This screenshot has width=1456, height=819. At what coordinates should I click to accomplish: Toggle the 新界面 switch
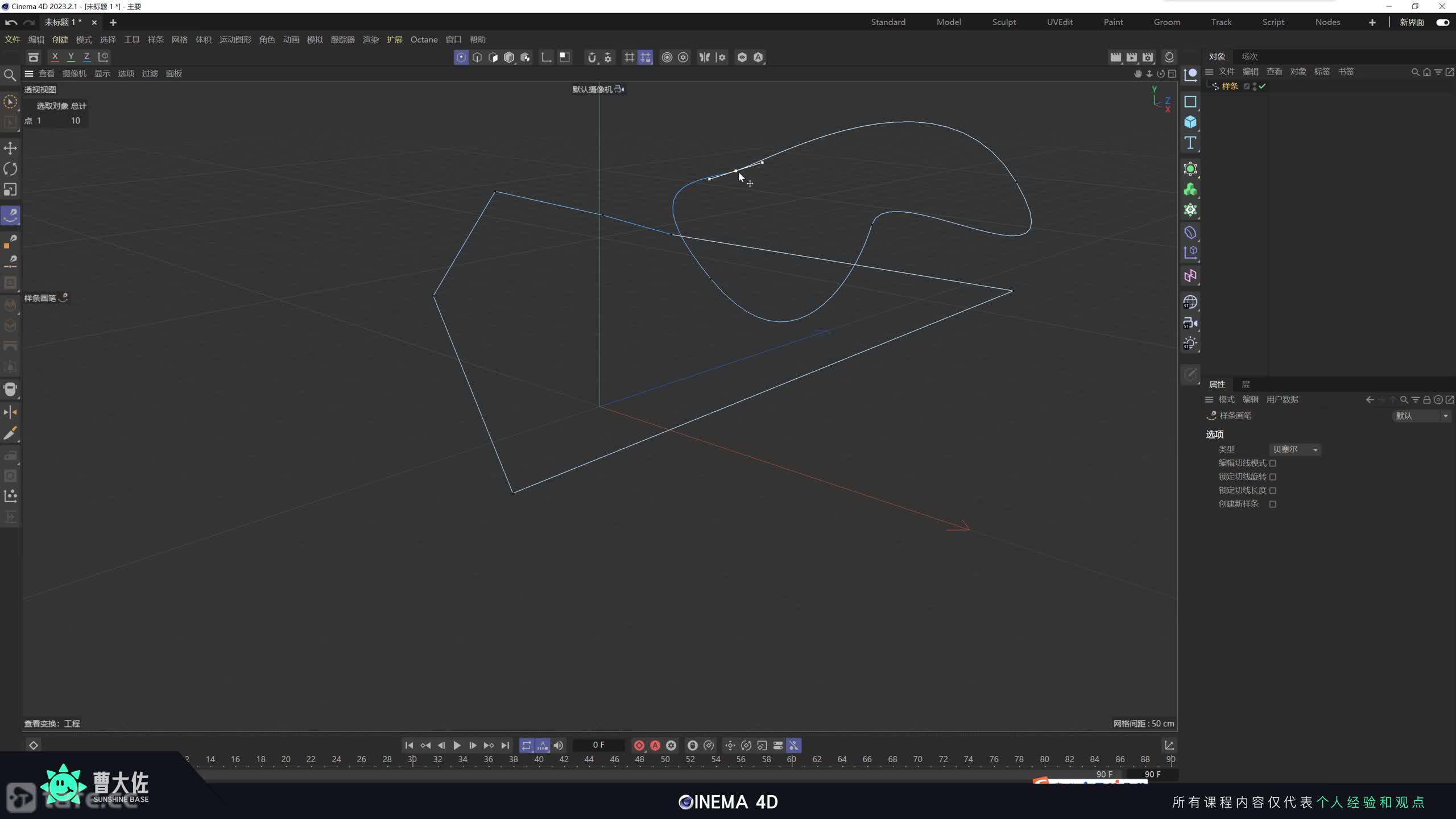[1442, 22]
